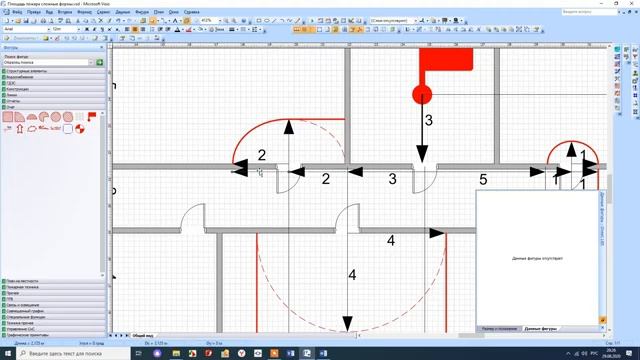Click the stencil shapes vertical scrollbar
The height and width of the screenshot is (360, 640).
(x=102, y=194)
